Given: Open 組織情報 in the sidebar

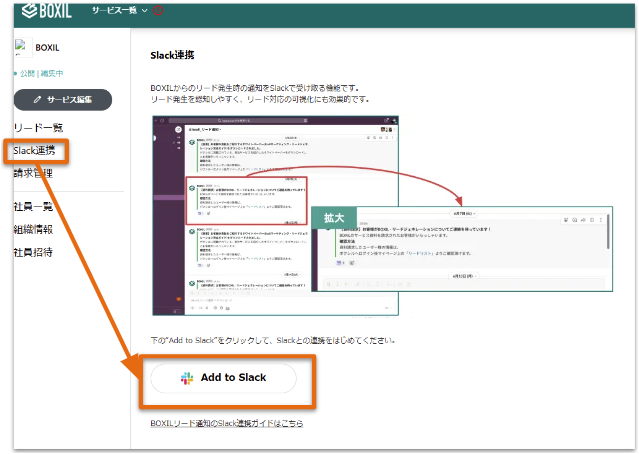Looking at the screenshot, I should [x=34, y=228].
